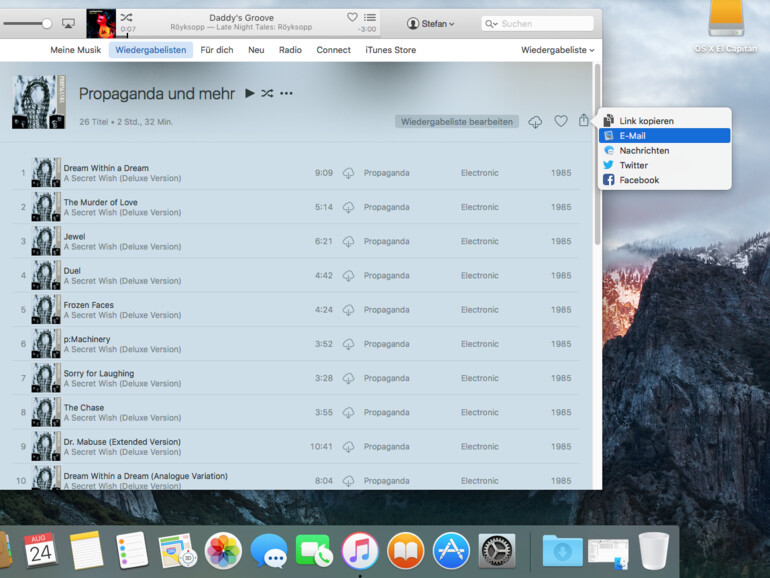The width and height of the screenshot is (770, 578).
Task: Open Maps from the Dock
Action: coord(177,550)
